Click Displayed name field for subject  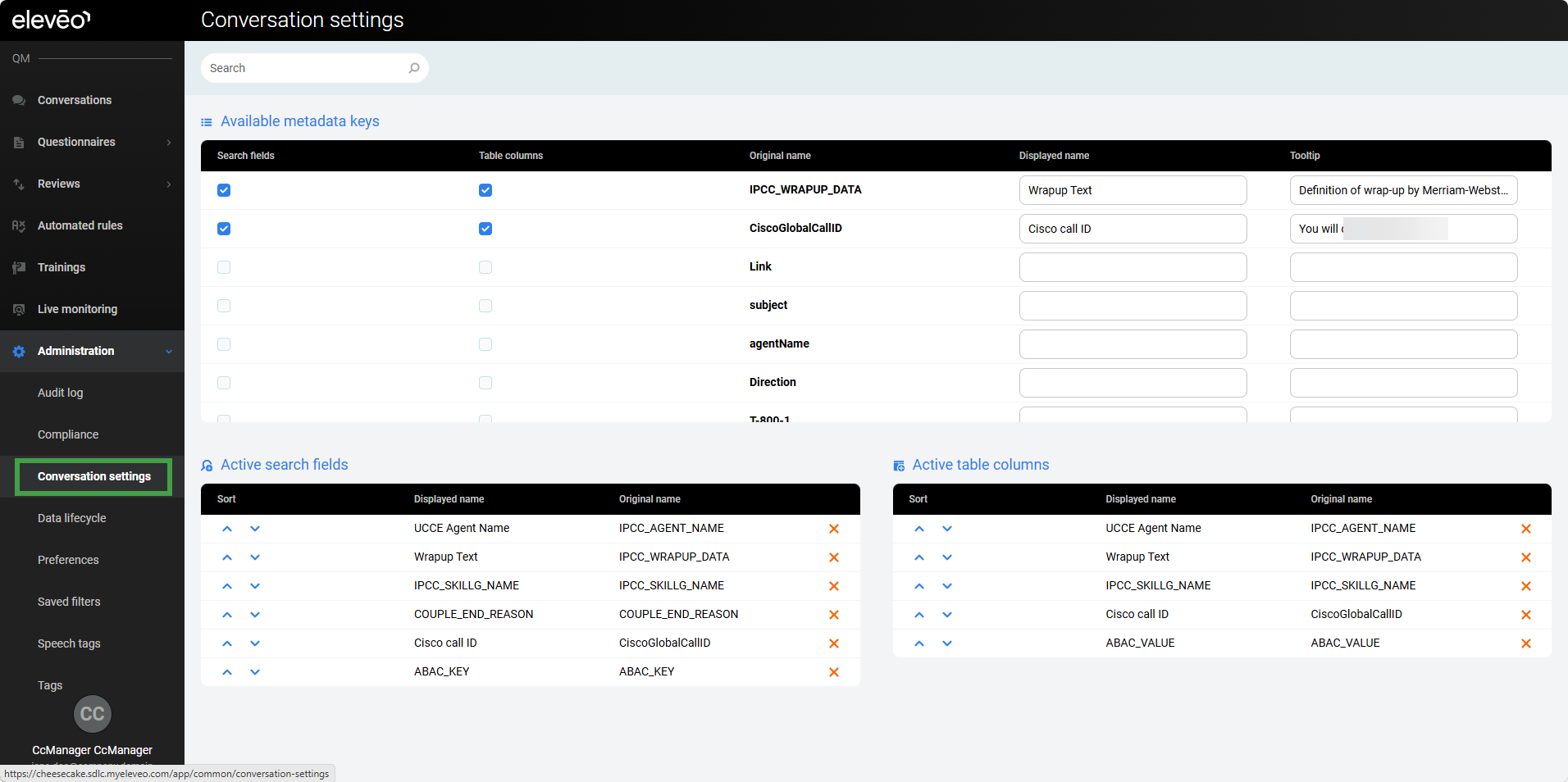pos(1132,306)
